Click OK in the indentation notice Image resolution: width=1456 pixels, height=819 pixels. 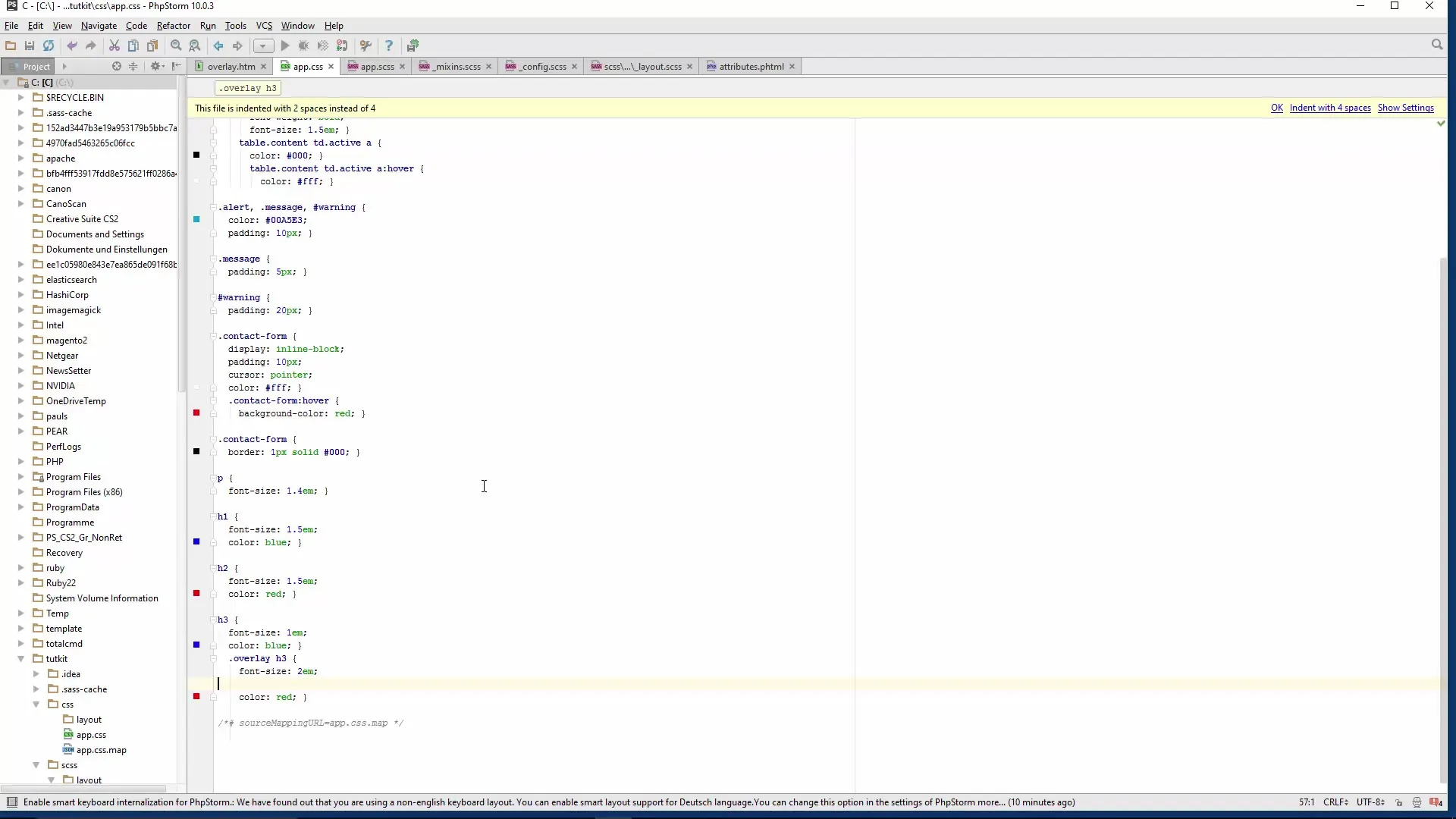click(x=1277, y=108)
